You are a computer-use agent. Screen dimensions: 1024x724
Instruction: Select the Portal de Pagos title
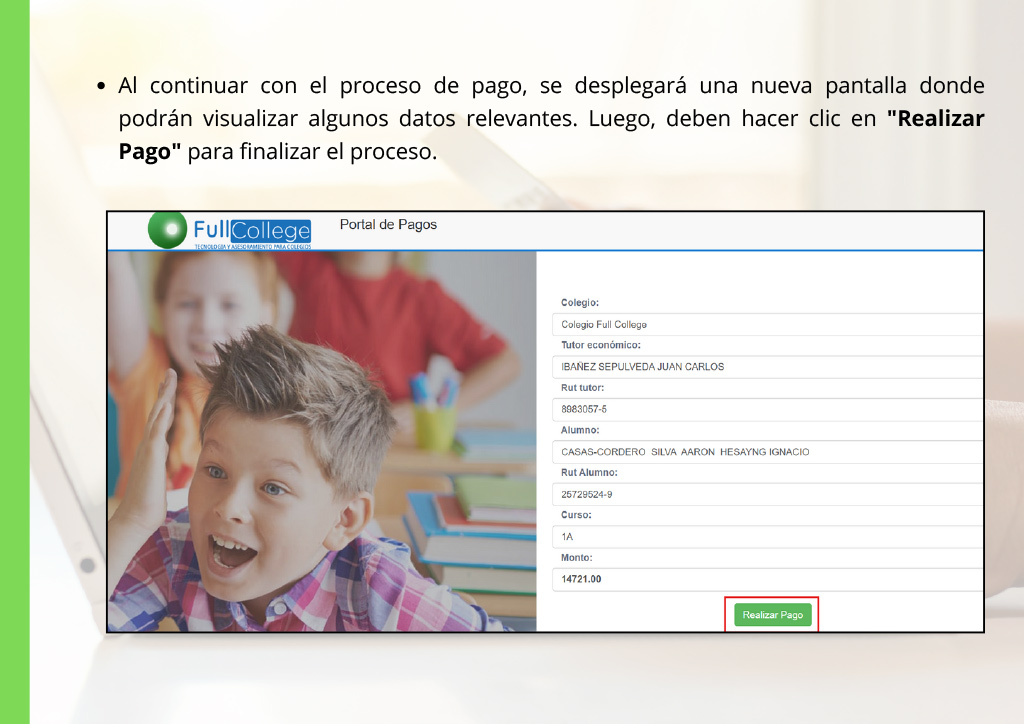388,225
